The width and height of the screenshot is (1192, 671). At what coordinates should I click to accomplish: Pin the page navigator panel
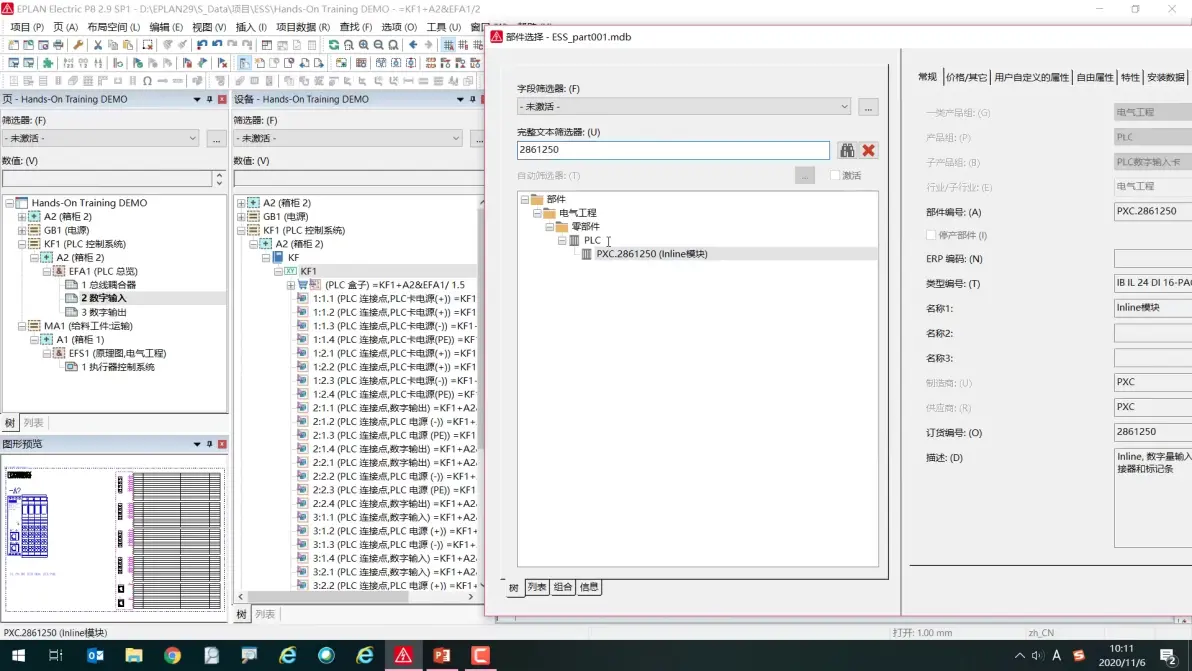[209, 100]
